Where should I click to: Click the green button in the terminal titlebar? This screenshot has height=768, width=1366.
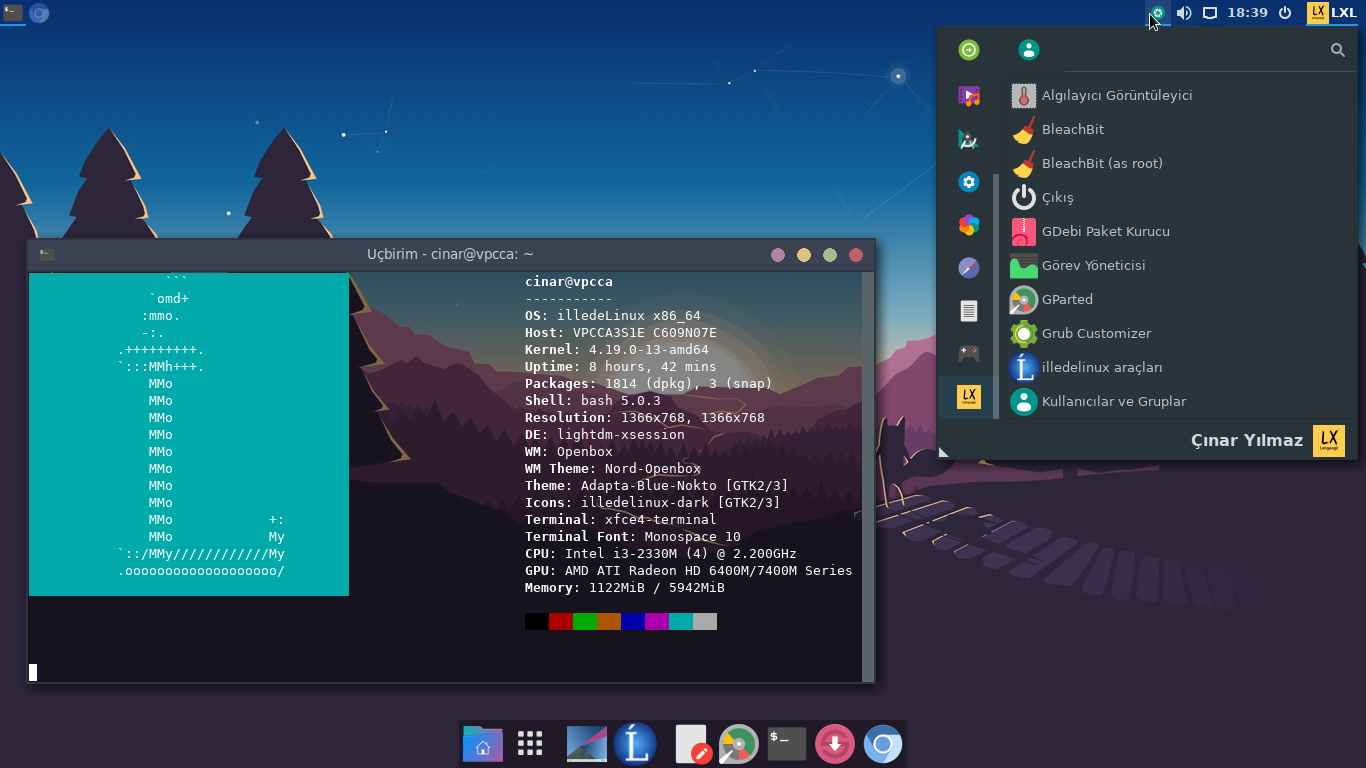[830, 255]
